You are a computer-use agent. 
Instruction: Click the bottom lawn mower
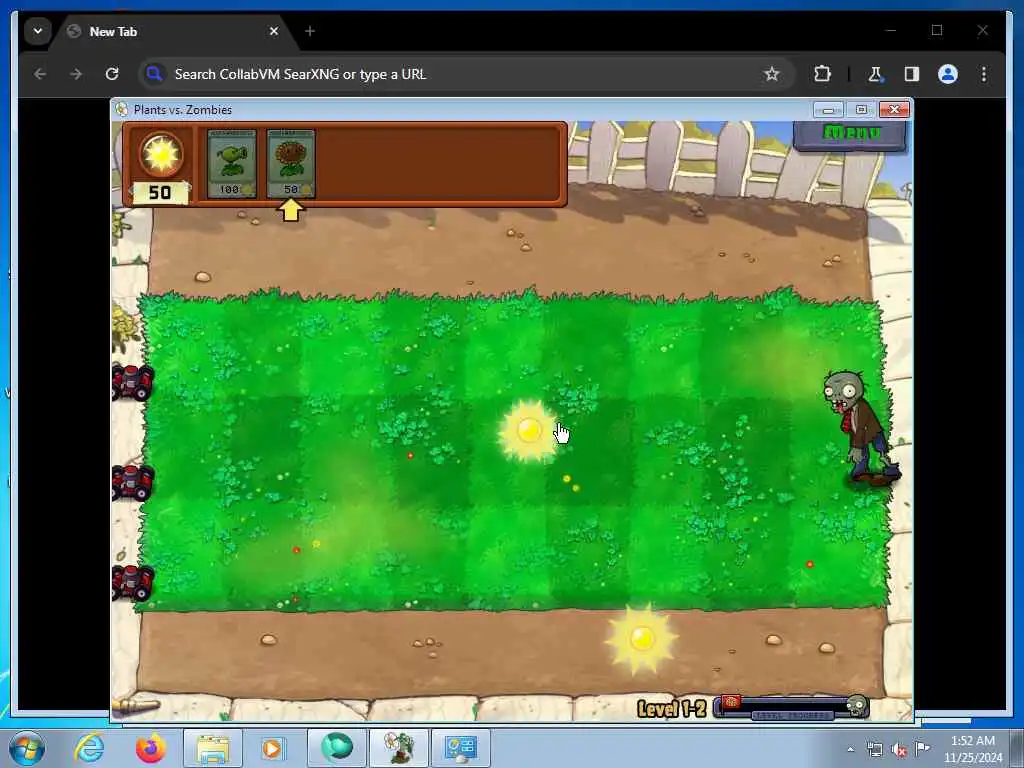(x=133, y=583)
